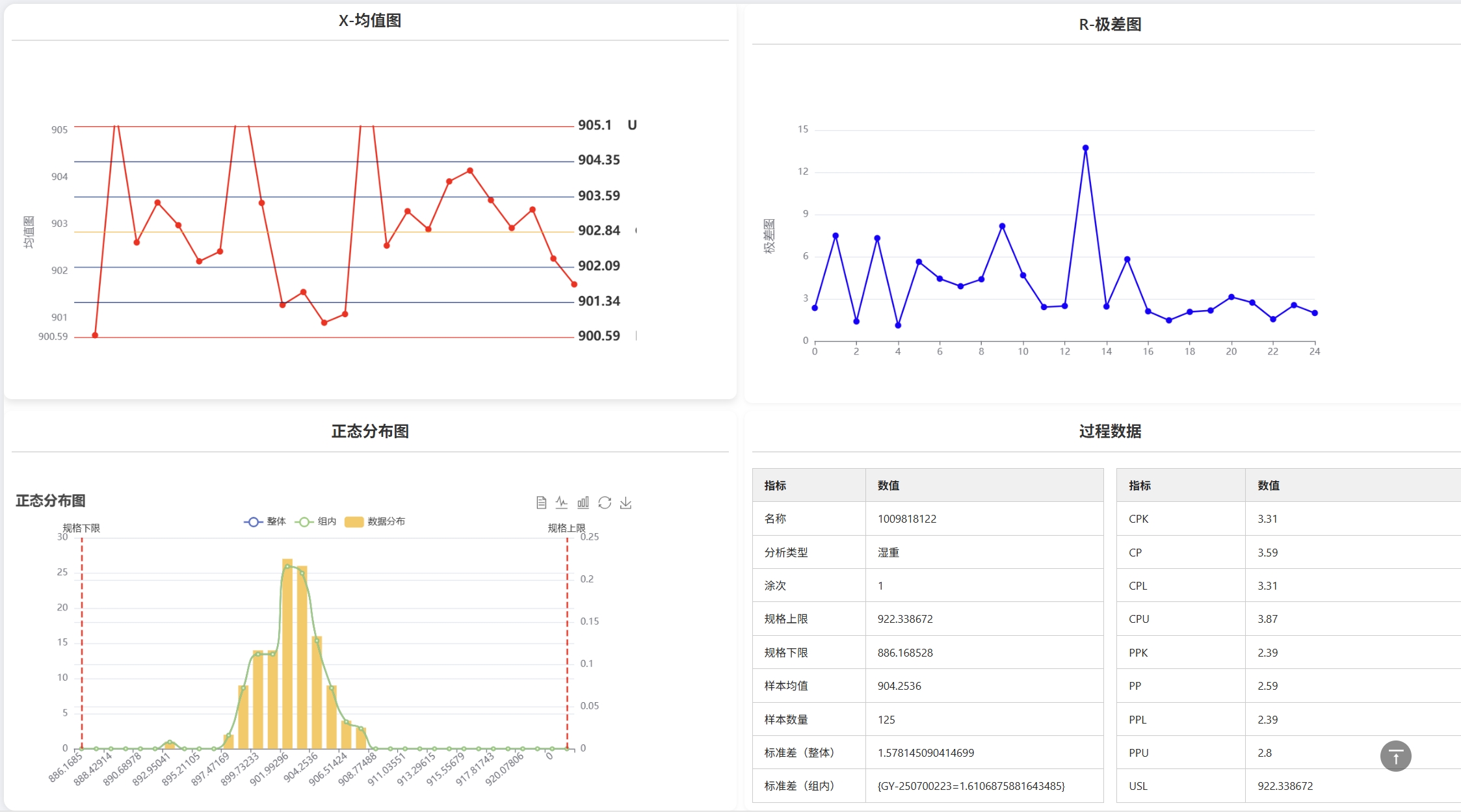Screen dimensions: 1461x812
Task: Click the restore/refresh chart icon
Action: point(605,503)
